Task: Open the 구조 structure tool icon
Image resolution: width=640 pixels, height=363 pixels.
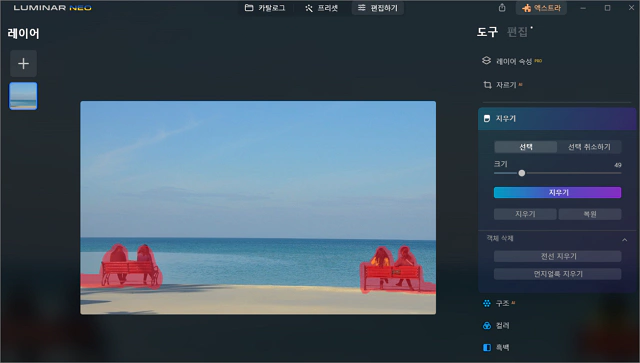Action: tap(487, 303)
